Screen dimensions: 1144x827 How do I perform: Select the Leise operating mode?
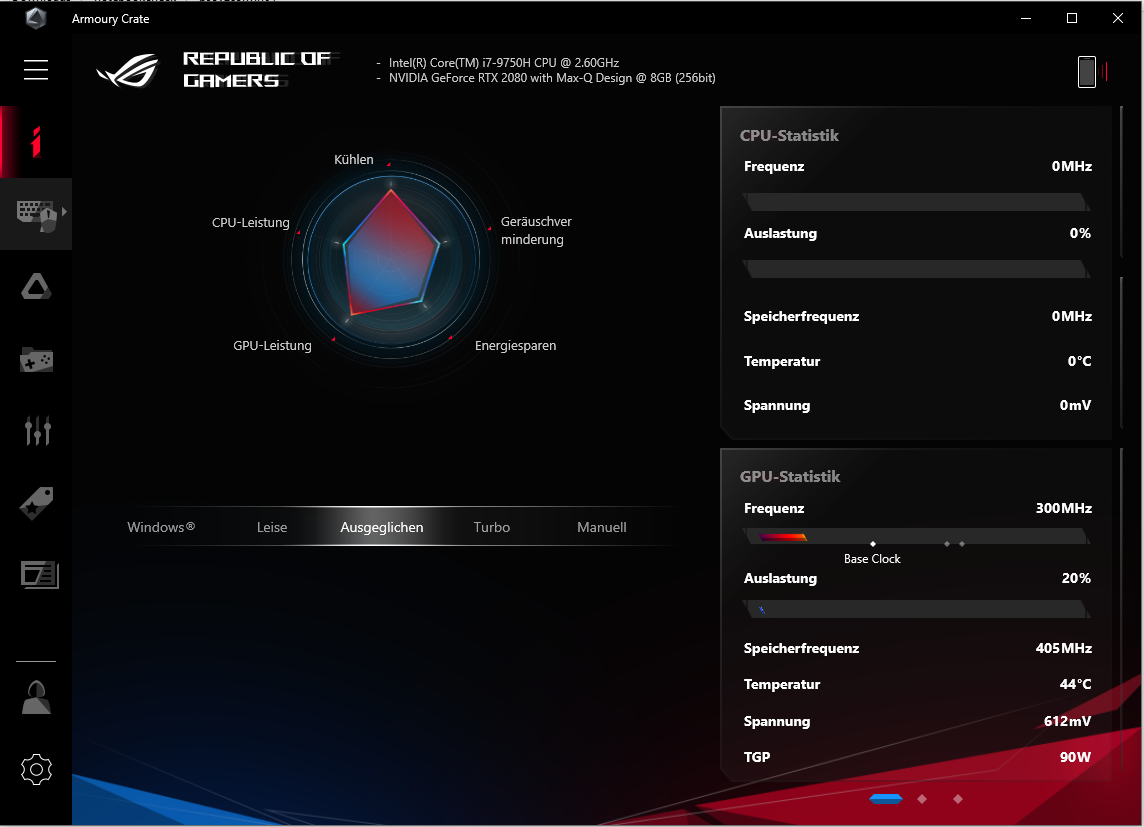(x=272, y=527)
